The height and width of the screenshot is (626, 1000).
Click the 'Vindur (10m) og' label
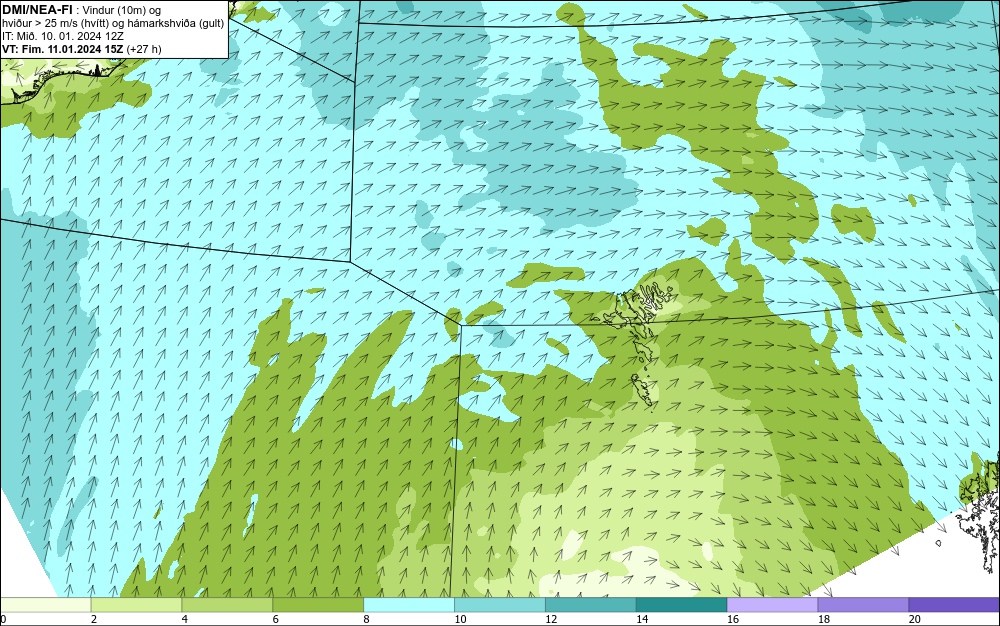pos(122,10)
